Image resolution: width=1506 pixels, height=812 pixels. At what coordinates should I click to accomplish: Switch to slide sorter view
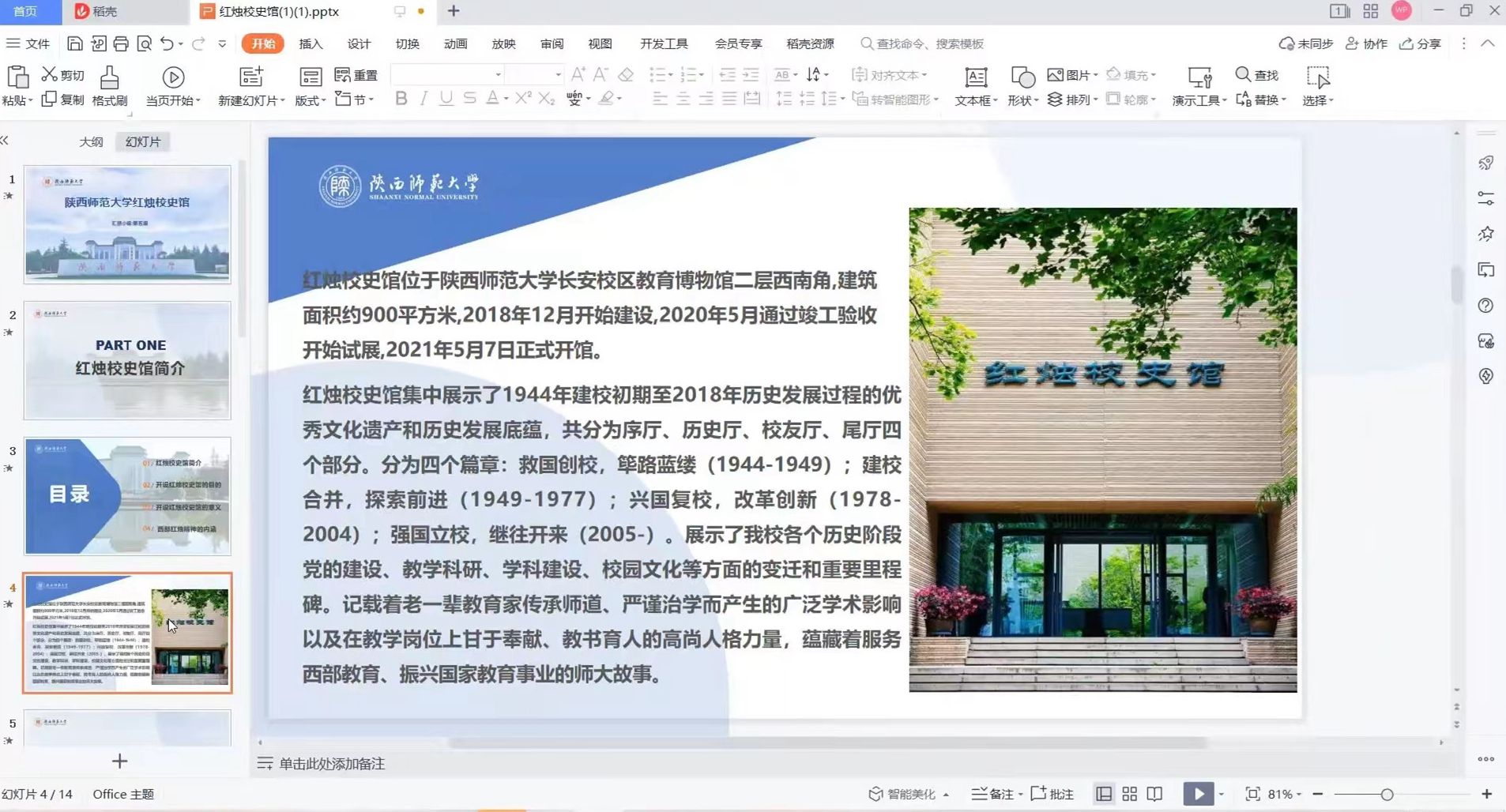(1130, 794)
